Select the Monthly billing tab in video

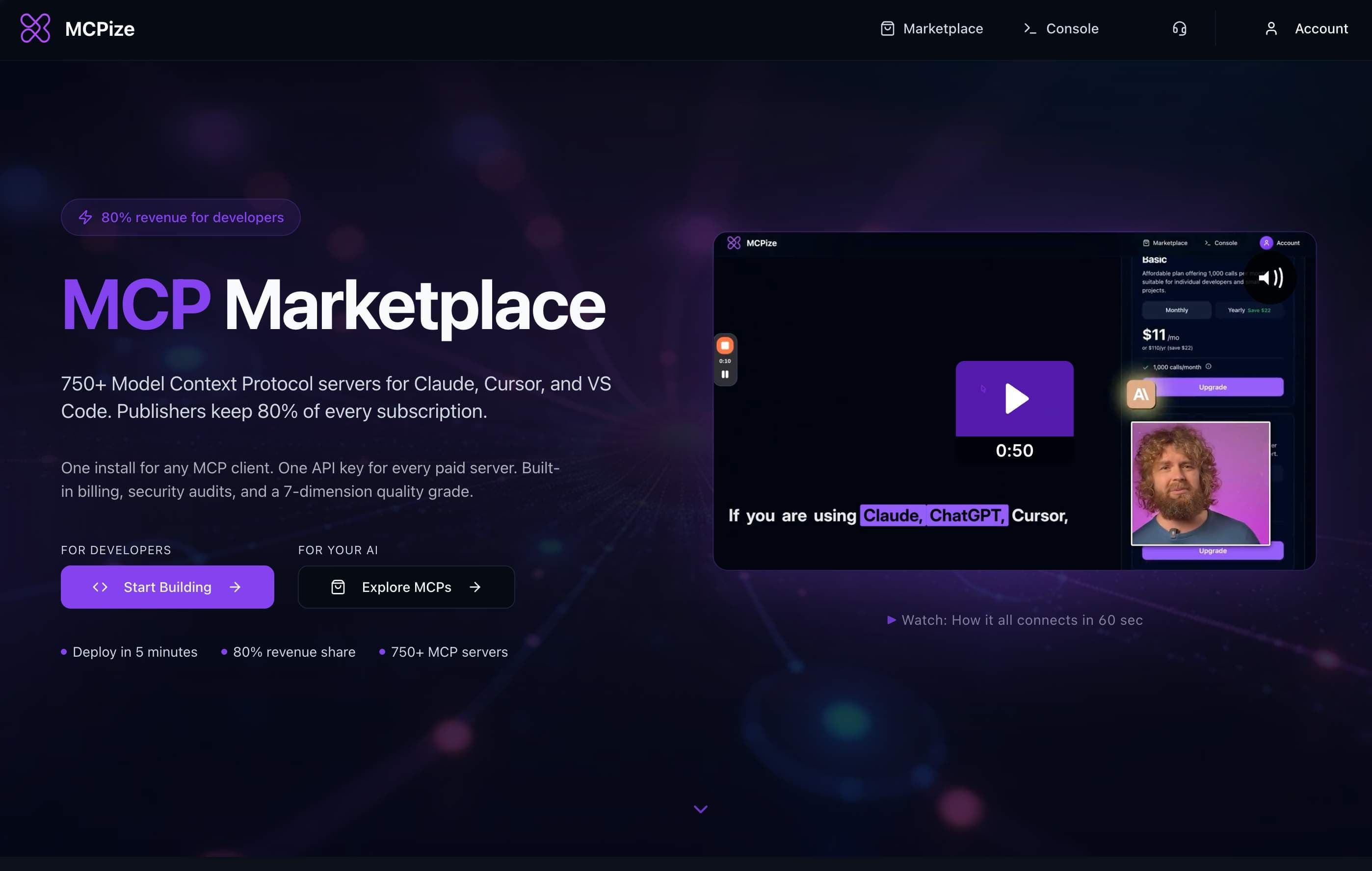click(x=1177, y=310)
